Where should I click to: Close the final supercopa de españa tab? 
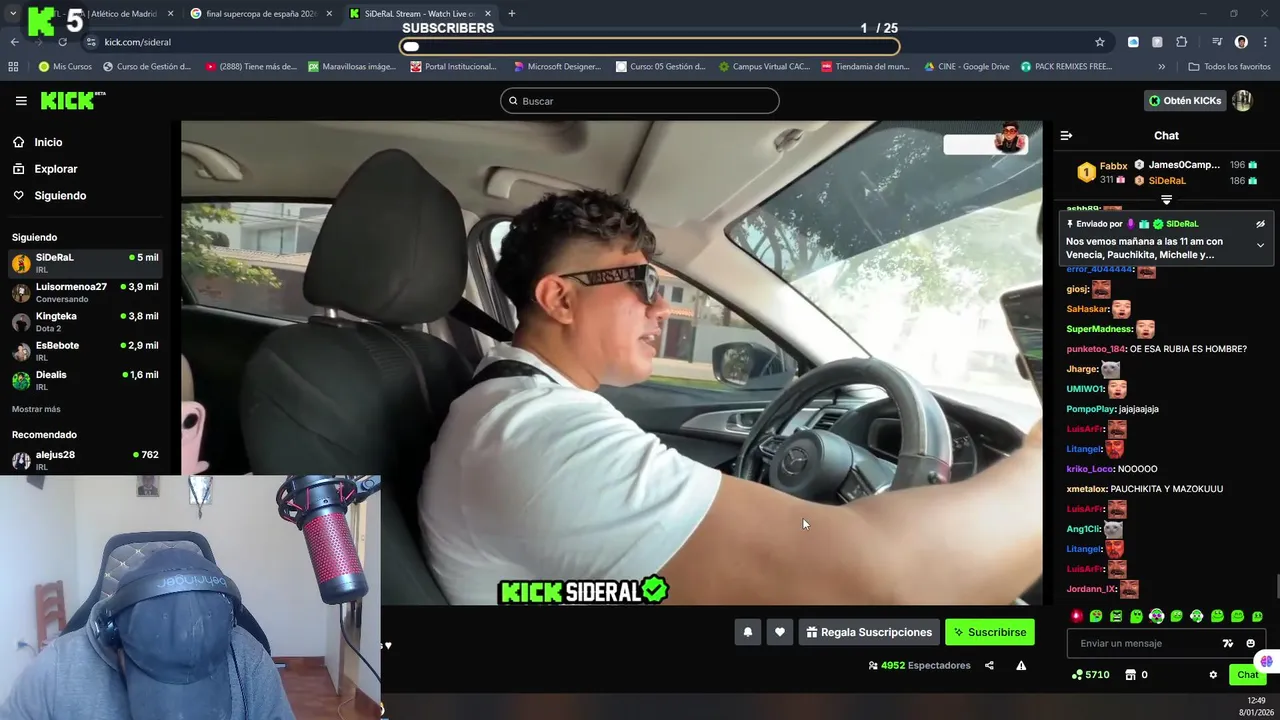tap(329, 14)
